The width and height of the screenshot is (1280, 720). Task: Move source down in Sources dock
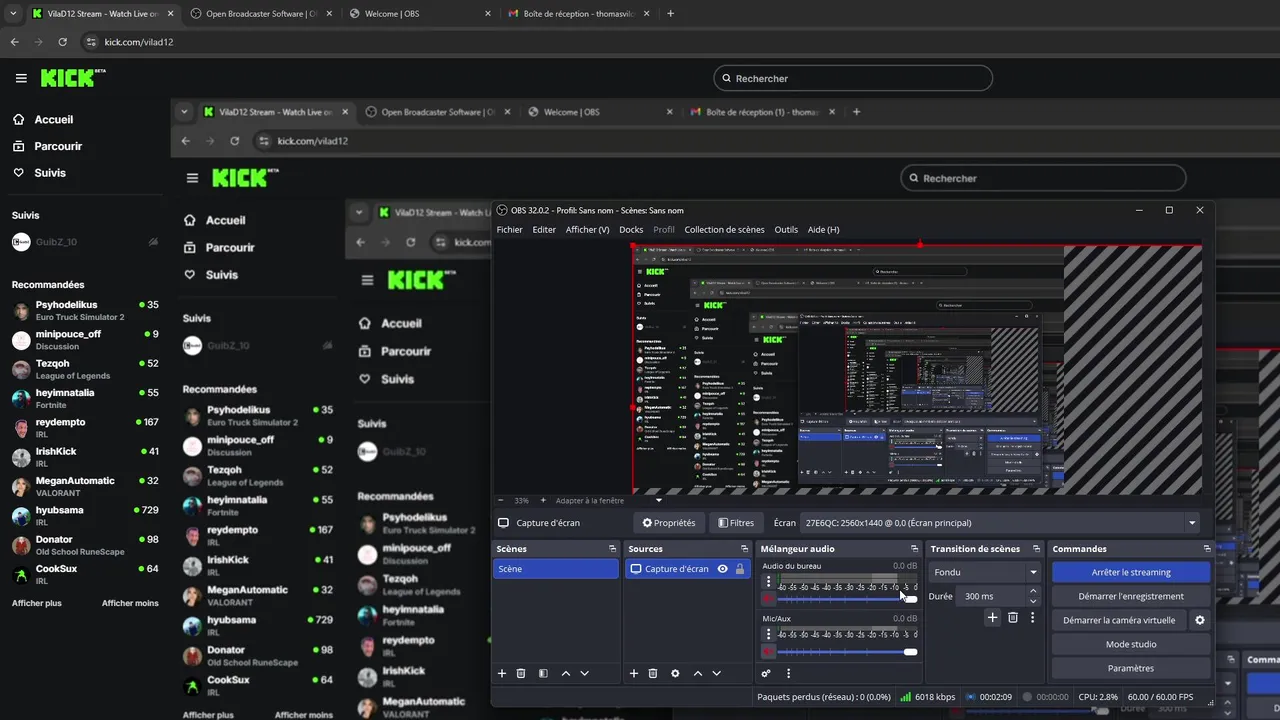pos(716,673)
